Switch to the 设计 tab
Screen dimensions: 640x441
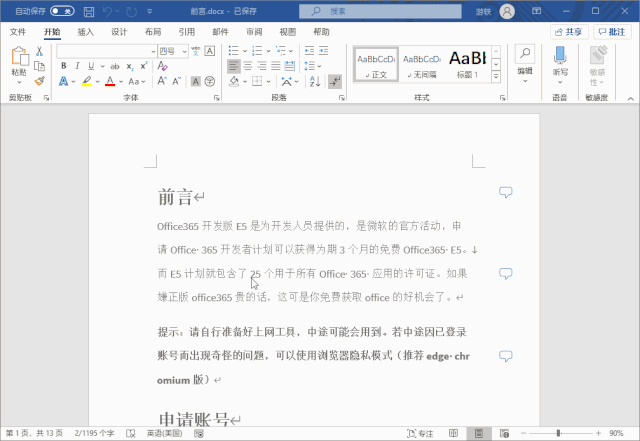119,32
